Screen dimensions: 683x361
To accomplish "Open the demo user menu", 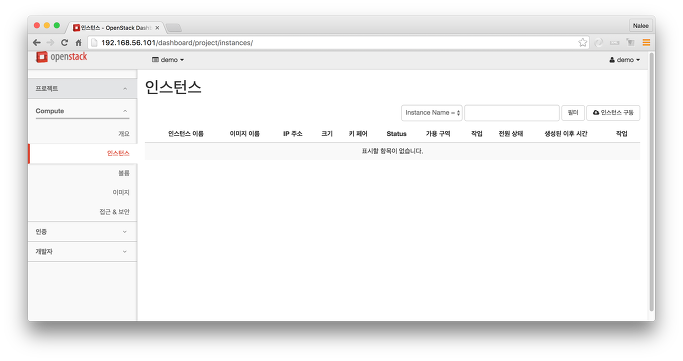I will click(x=625, y=60).
